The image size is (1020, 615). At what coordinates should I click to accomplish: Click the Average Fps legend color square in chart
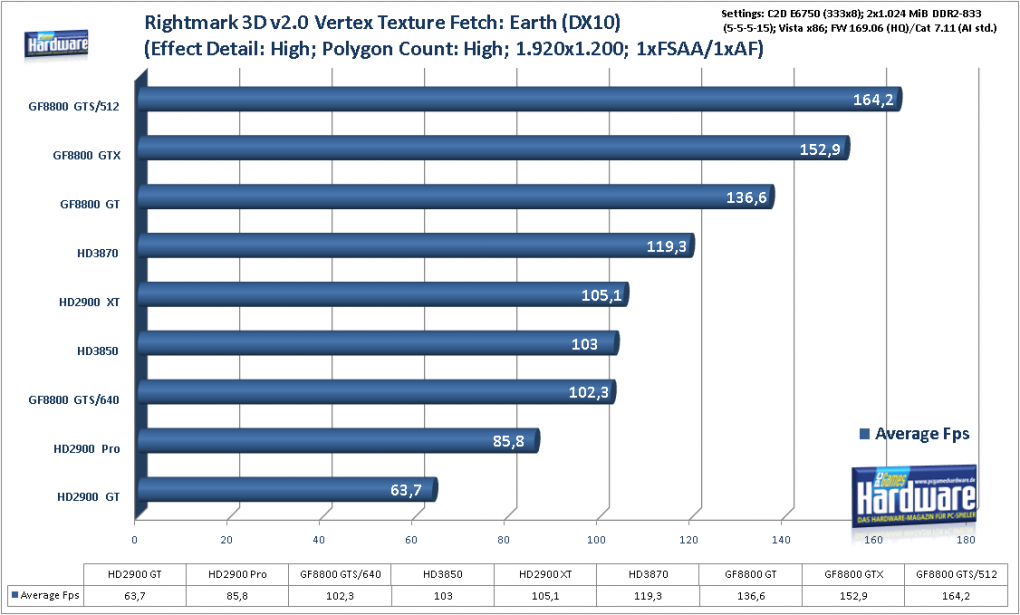[x=865, y=434]
